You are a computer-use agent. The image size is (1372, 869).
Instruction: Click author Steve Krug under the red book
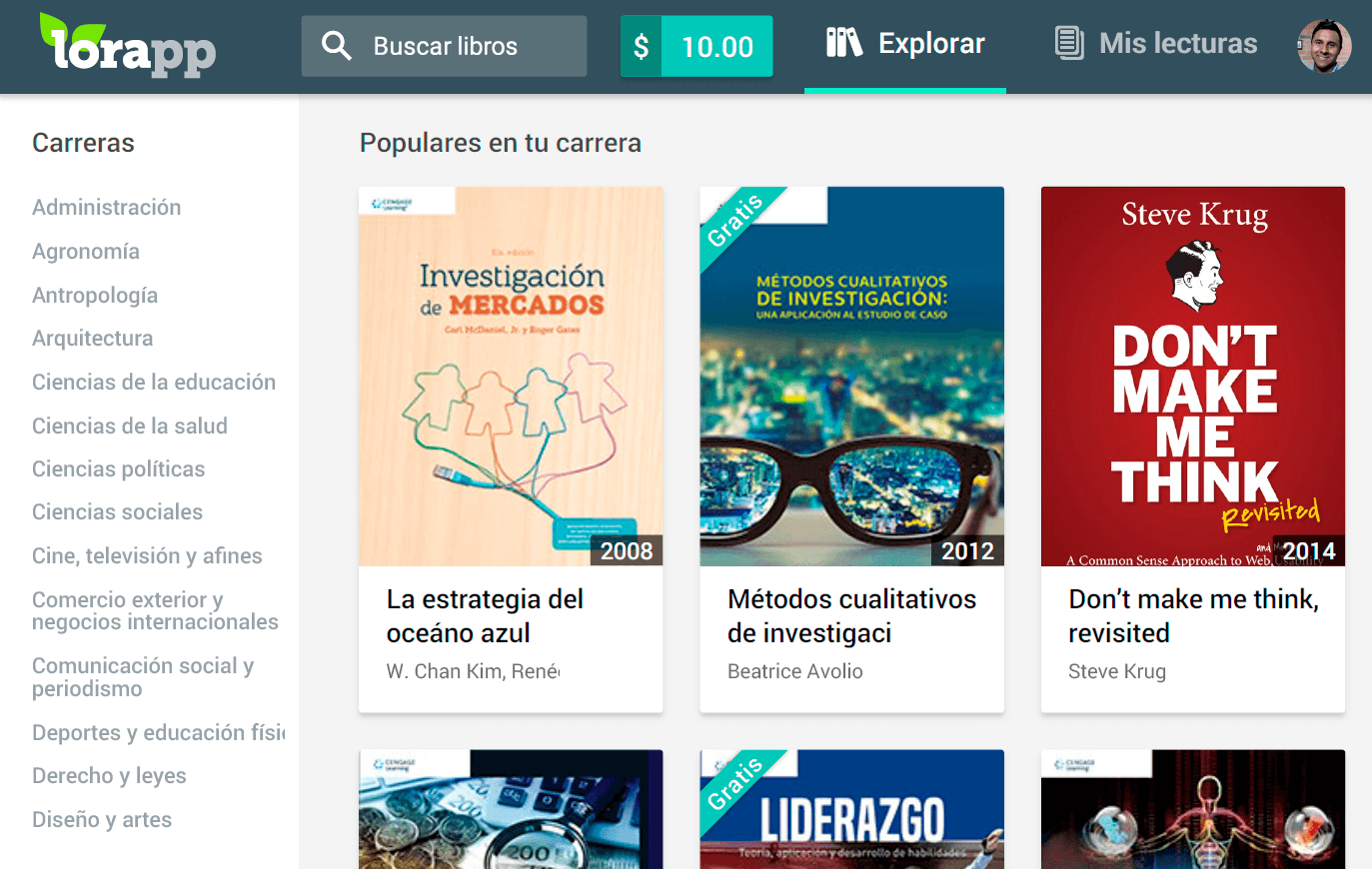tap(1117, 671)
